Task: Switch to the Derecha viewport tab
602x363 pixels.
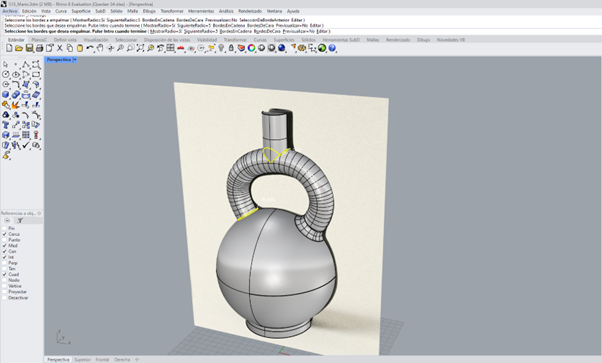Action: pyautogui.click(x=122, y=360)
